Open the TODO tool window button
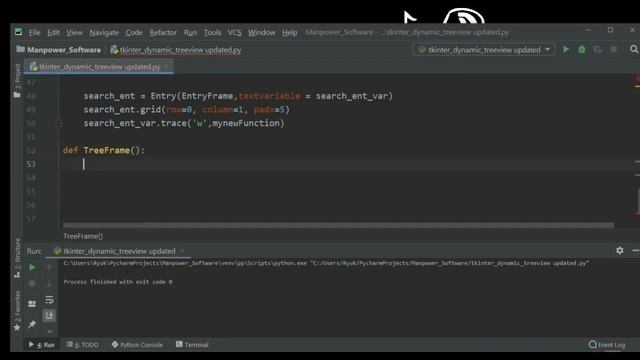 click(82, 345)
